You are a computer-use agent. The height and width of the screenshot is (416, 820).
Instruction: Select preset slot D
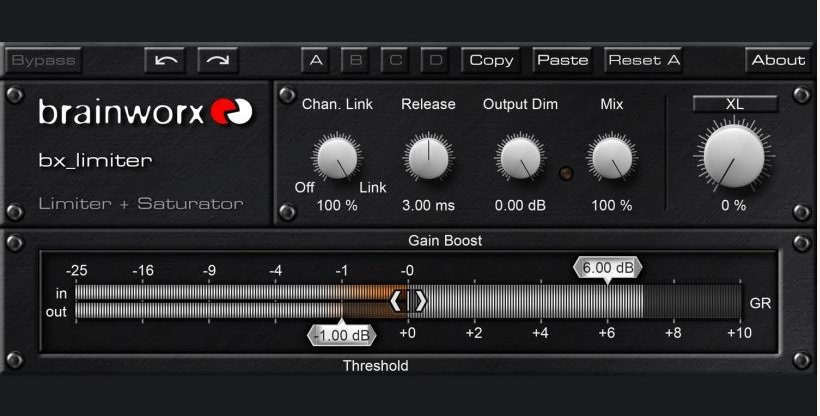435,60
